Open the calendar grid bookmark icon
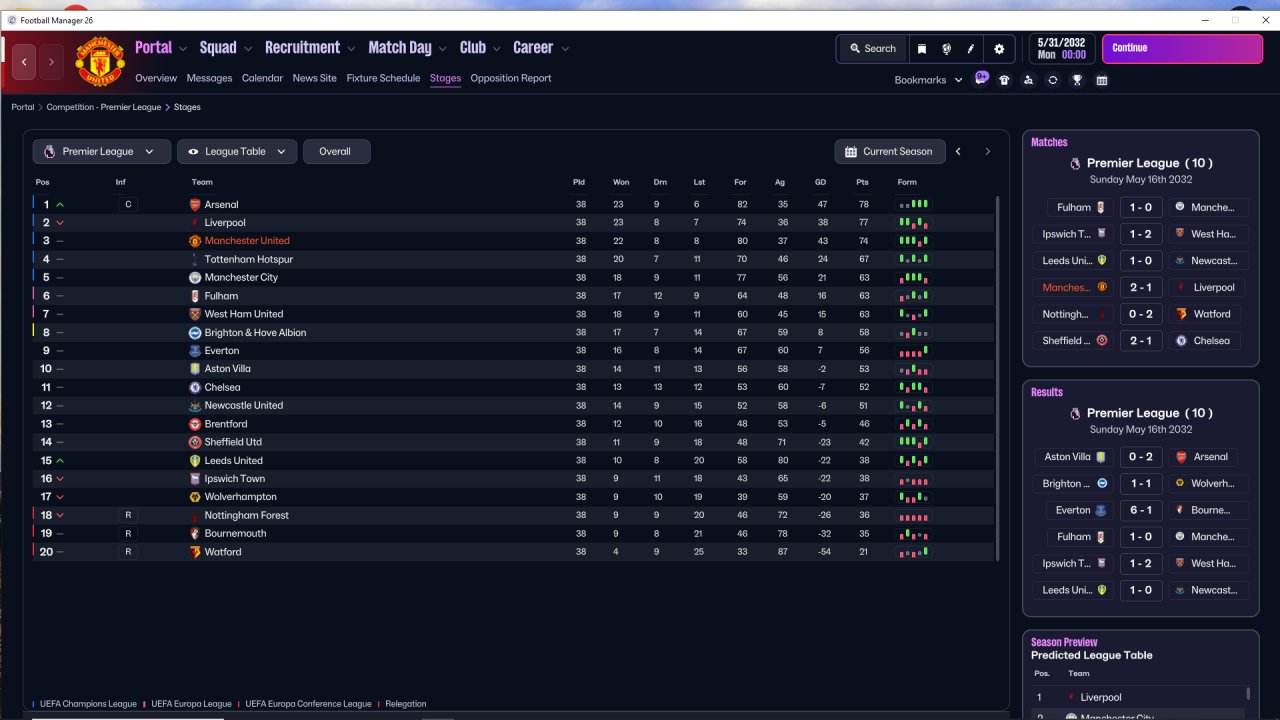1280x720 pixels. [1102, 80]
